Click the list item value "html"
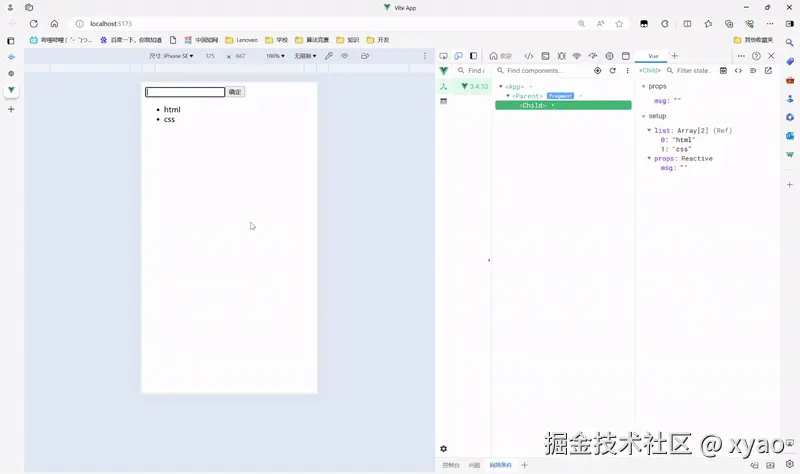 [683, 140]
